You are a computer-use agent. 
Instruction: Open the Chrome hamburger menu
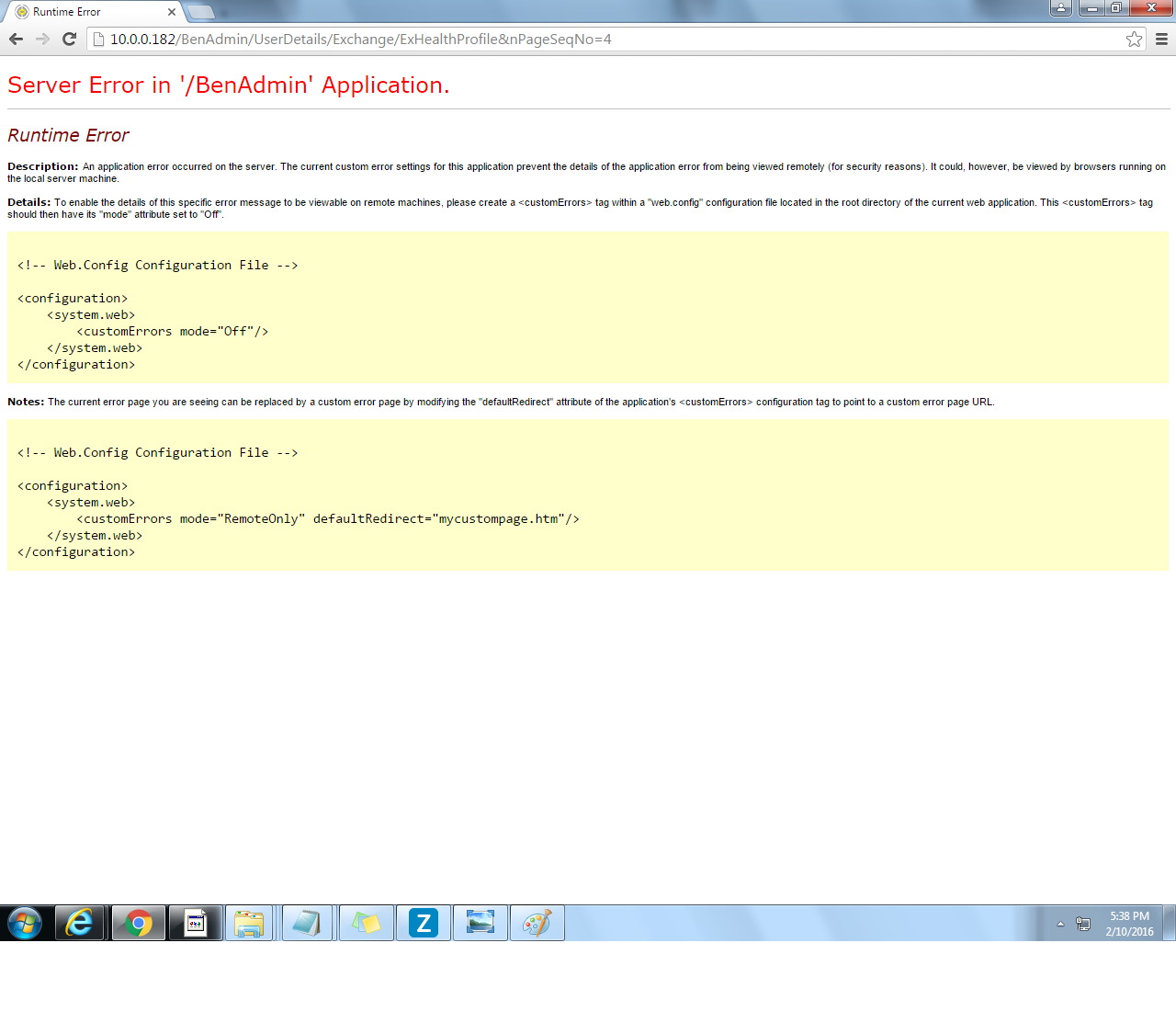click(1161, 39)
